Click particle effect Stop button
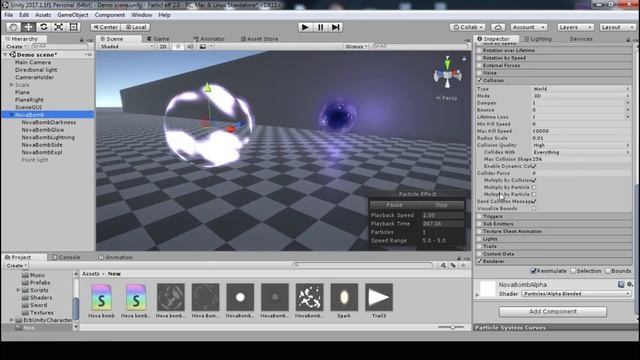This screenshot has width=640, height=360. click(441, 205)
